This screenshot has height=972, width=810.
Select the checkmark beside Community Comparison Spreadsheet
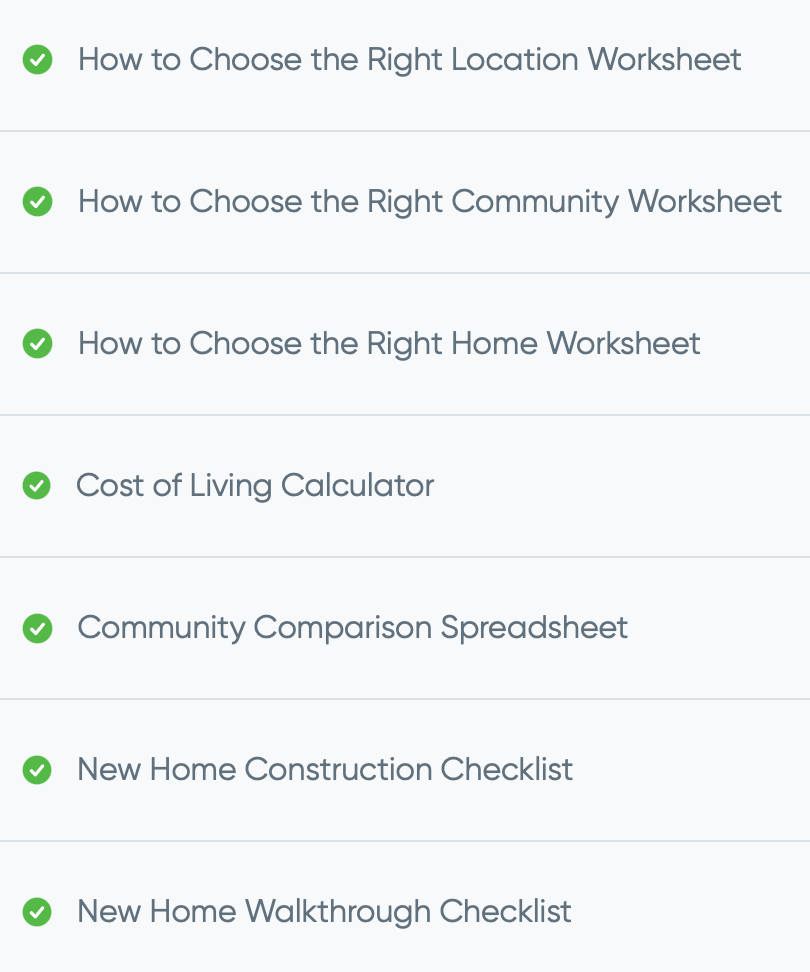37,628
